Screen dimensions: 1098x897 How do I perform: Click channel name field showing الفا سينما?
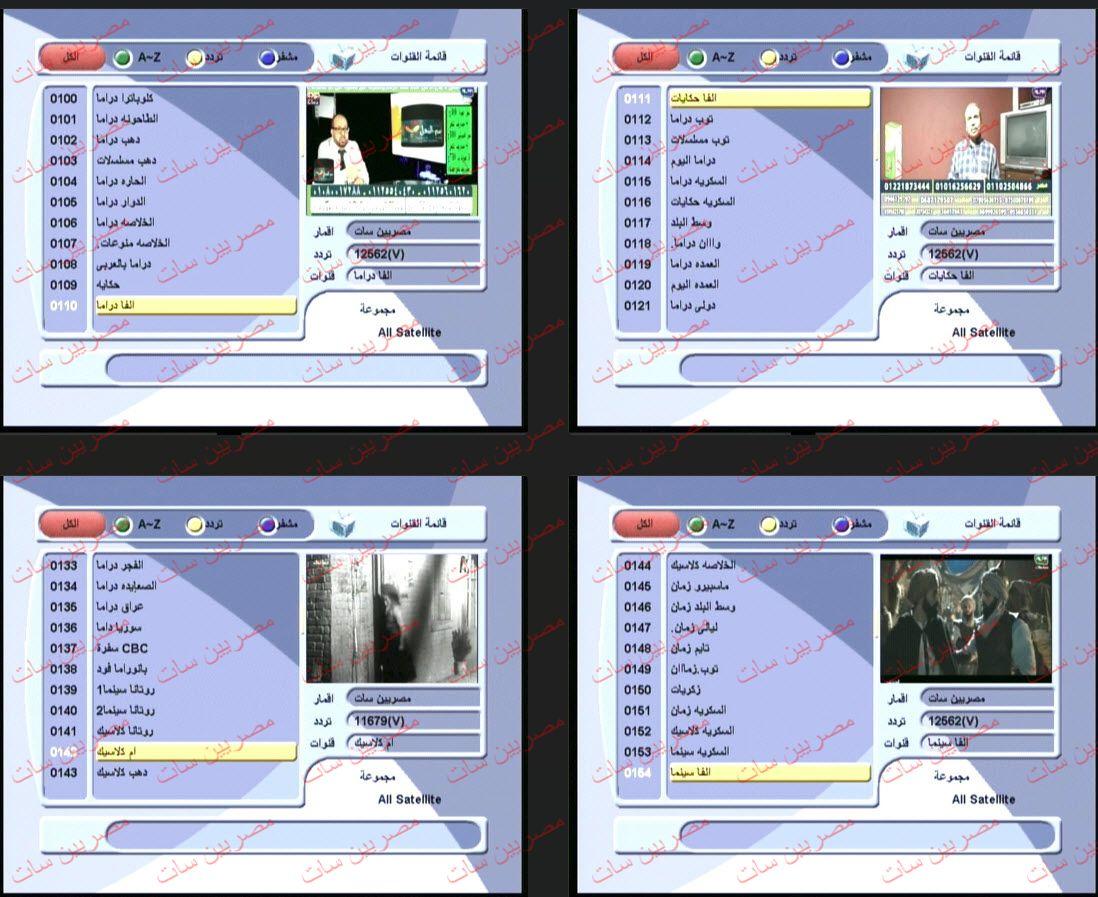click(986, 743)
